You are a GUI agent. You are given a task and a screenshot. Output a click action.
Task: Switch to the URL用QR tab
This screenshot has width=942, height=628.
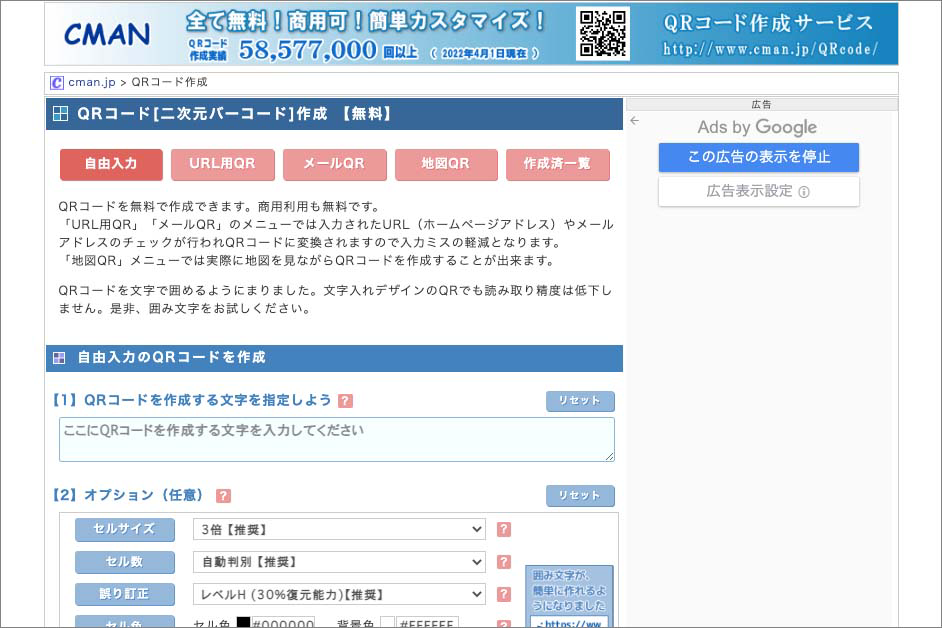(x=222, y=164)
